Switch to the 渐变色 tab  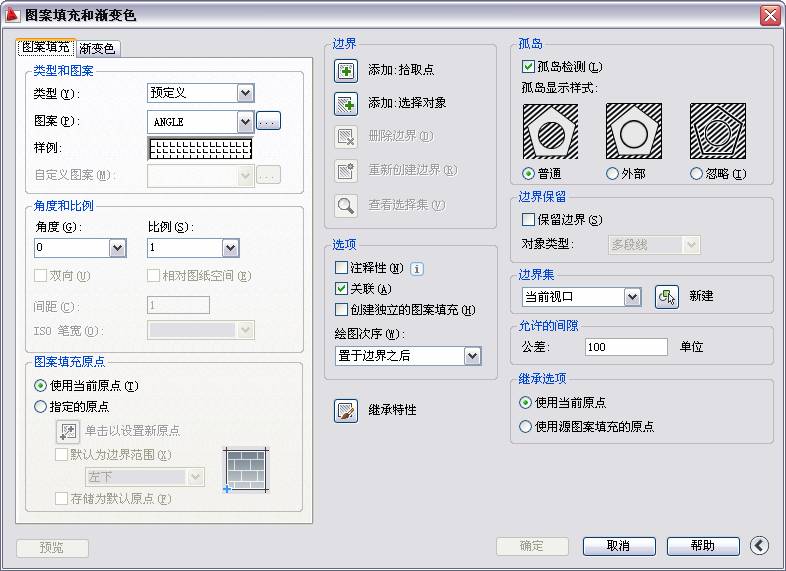97,48
